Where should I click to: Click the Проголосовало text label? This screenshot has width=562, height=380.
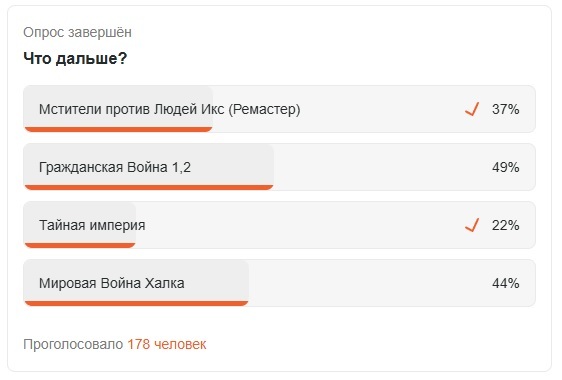point(73,344)
